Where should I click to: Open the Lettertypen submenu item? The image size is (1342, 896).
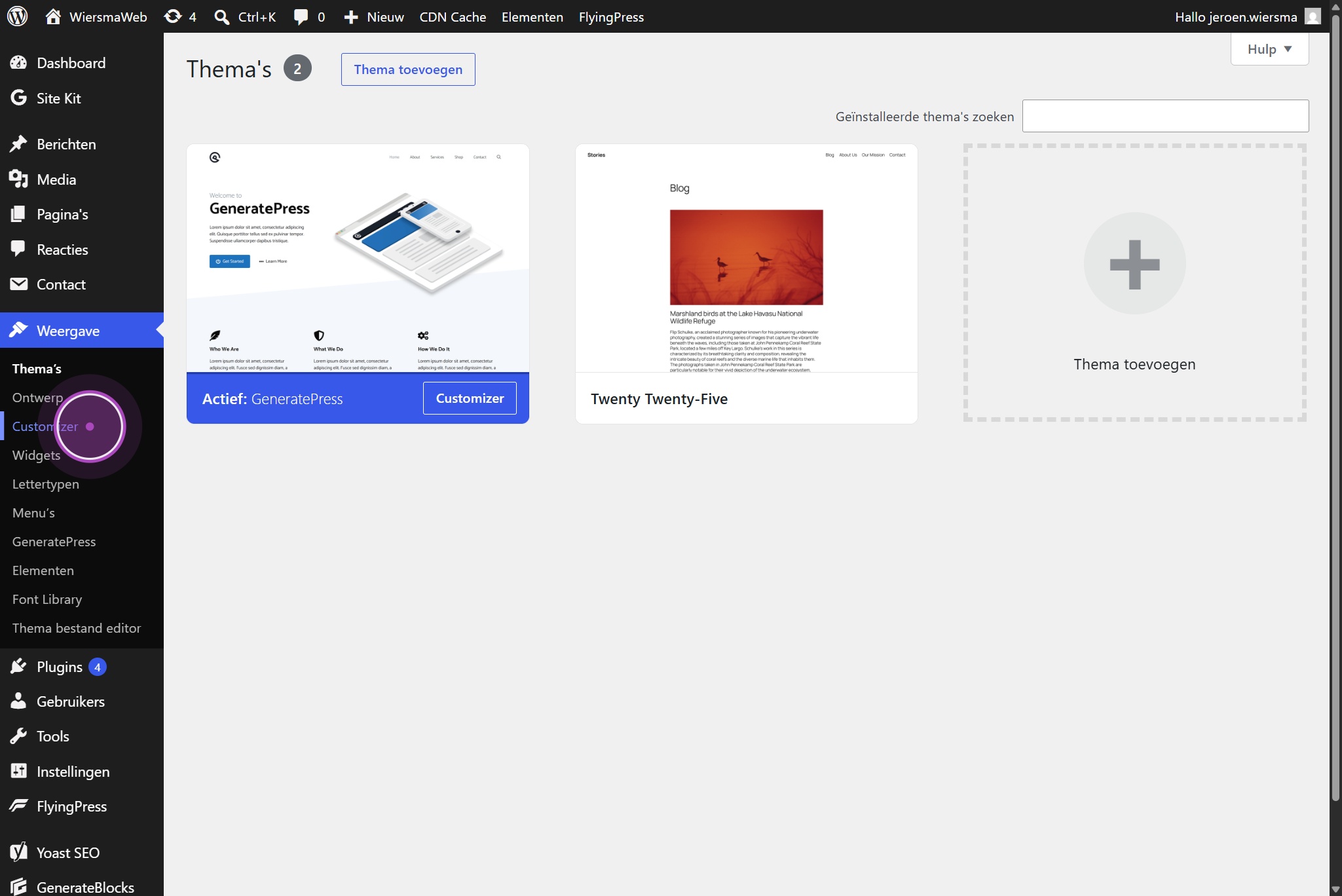tap(45, 484)
